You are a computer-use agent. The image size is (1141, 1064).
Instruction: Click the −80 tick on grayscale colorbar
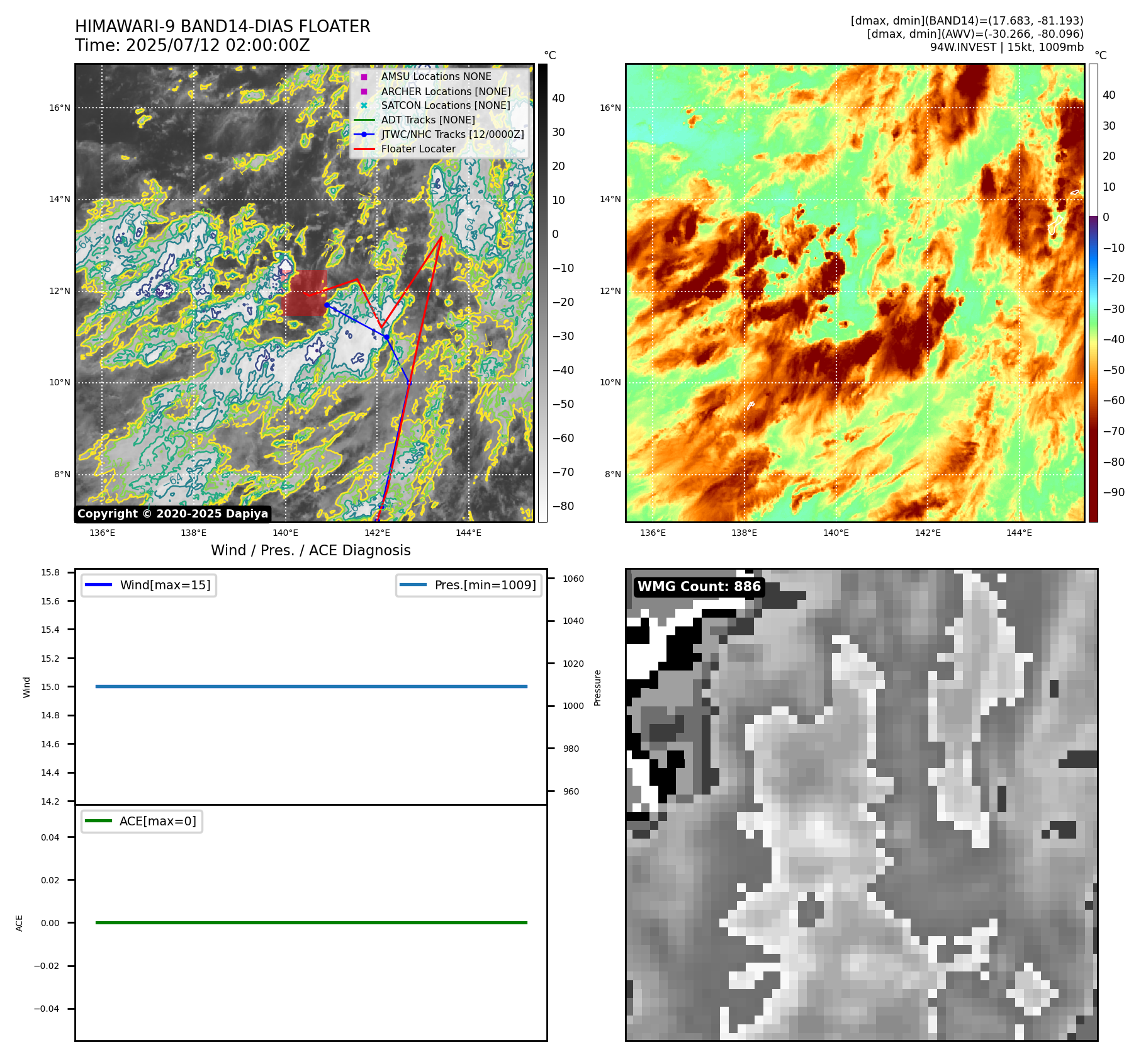pos(563,506)
